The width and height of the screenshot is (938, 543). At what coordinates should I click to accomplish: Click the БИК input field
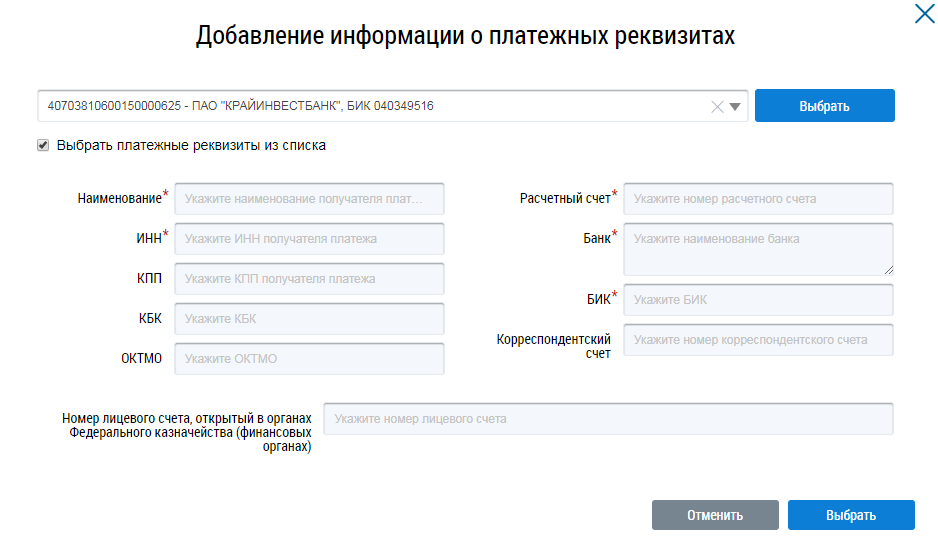tap(758, 299)
